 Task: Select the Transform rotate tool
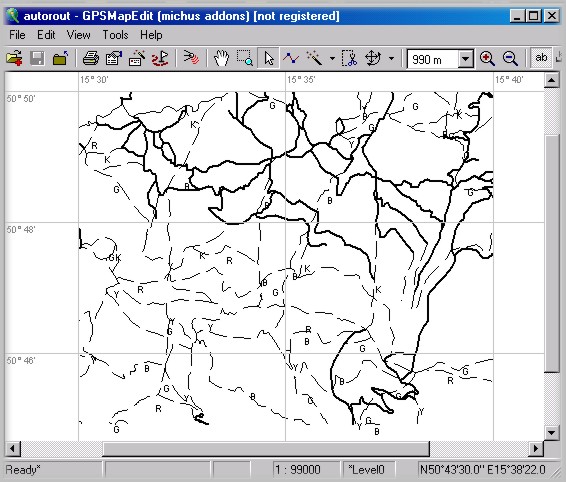click(x=373, y=58)
